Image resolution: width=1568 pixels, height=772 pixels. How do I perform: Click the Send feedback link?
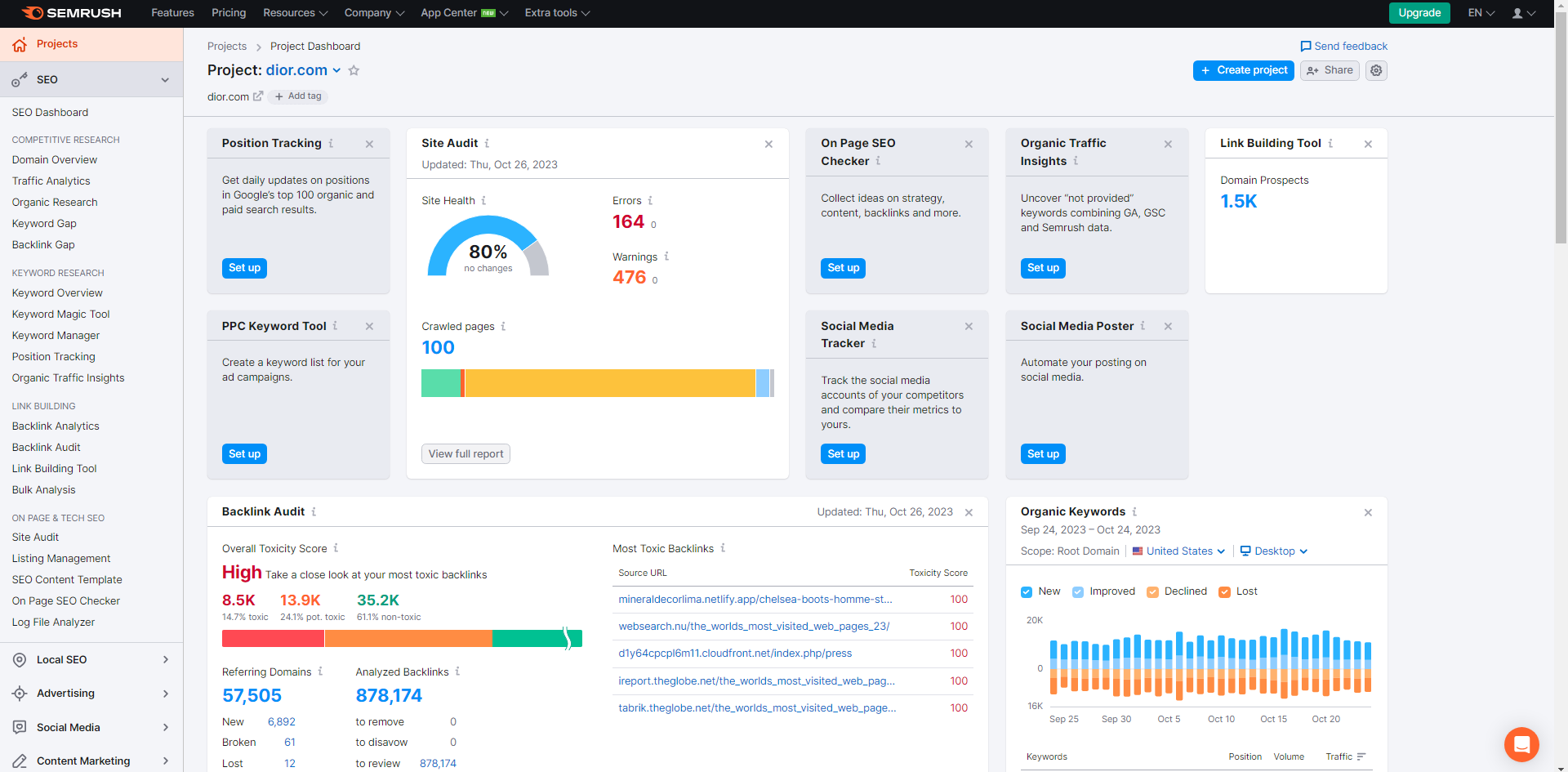(x=1343, y=47)
